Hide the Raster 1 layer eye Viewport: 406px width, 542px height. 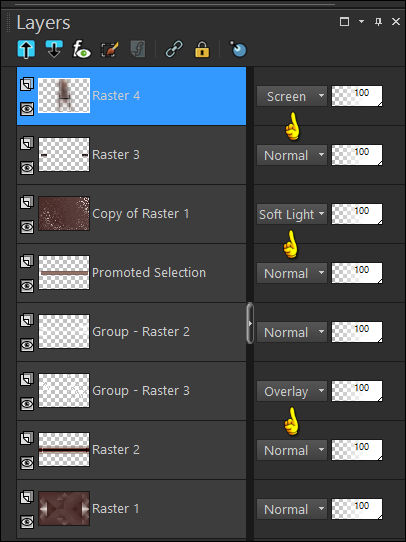27,522
